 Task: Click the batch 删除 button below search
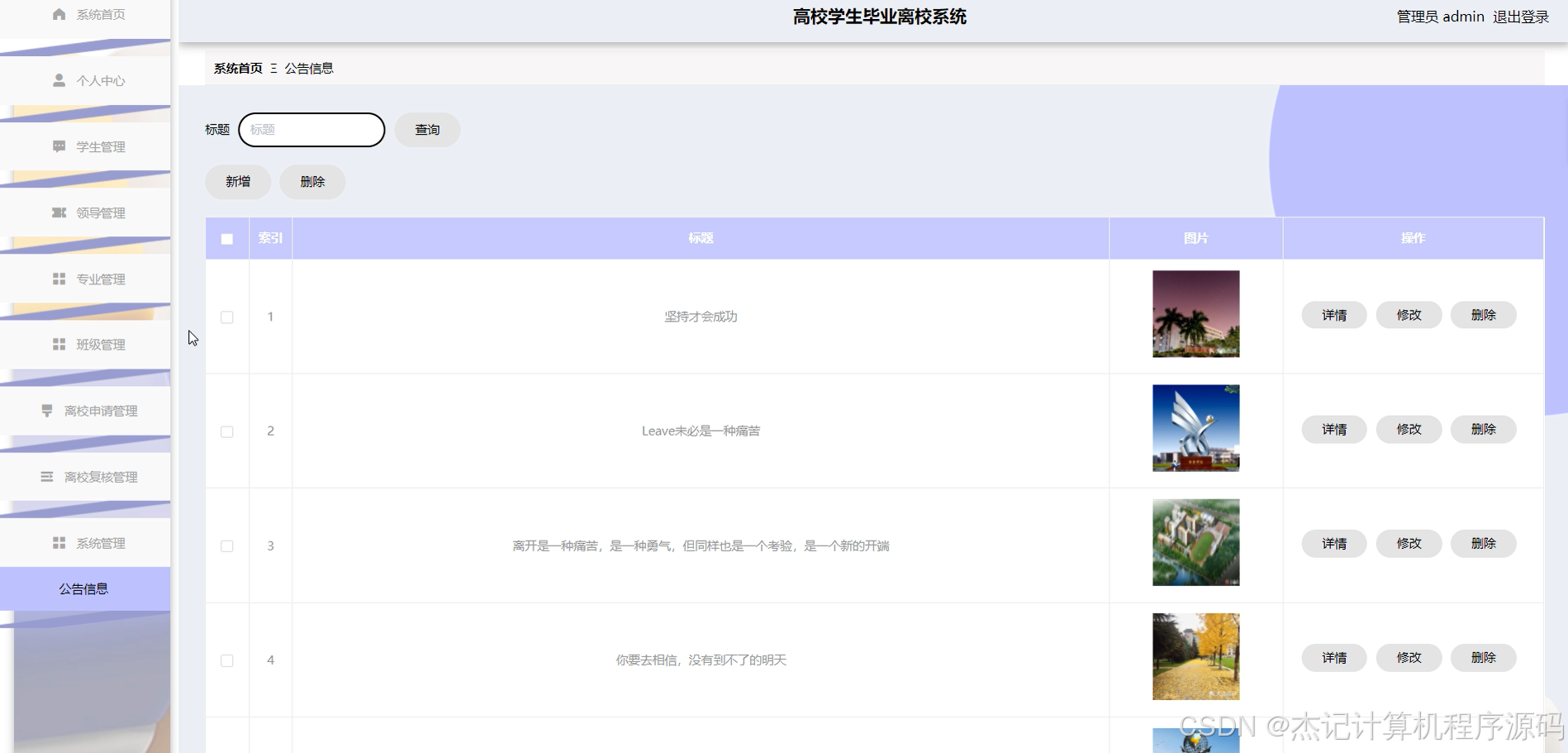pyautogui.click(x=312, y=182)
